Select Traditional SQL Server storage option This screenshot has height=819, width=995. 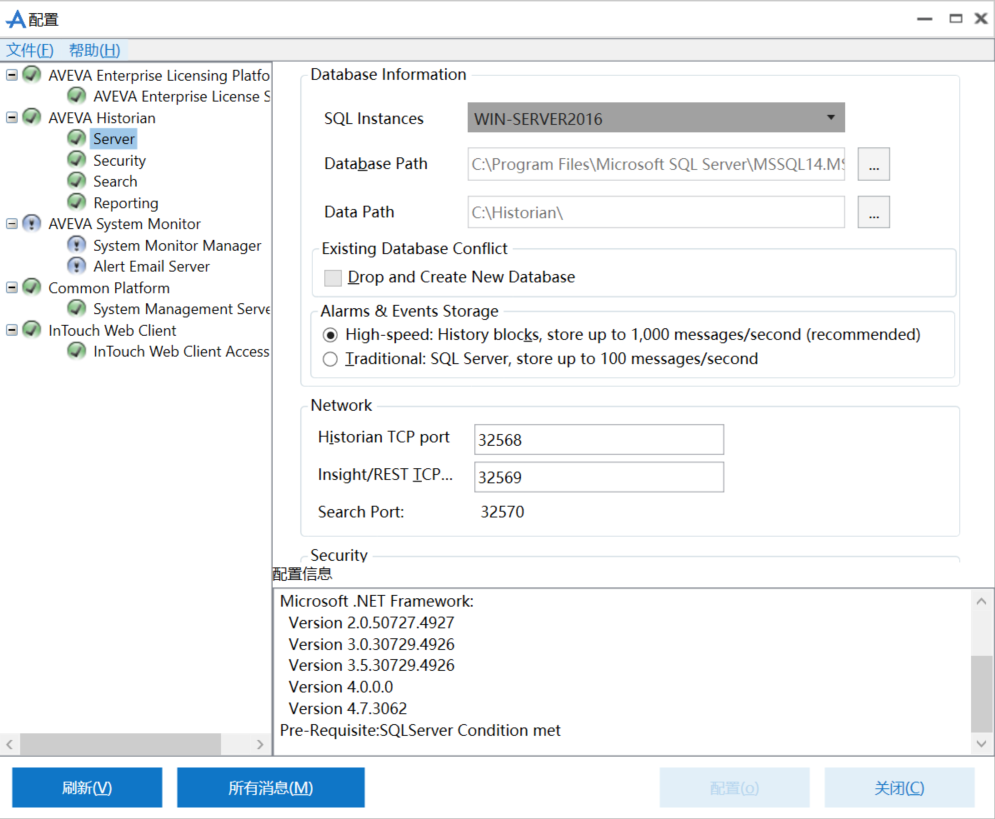click(331, 359)
